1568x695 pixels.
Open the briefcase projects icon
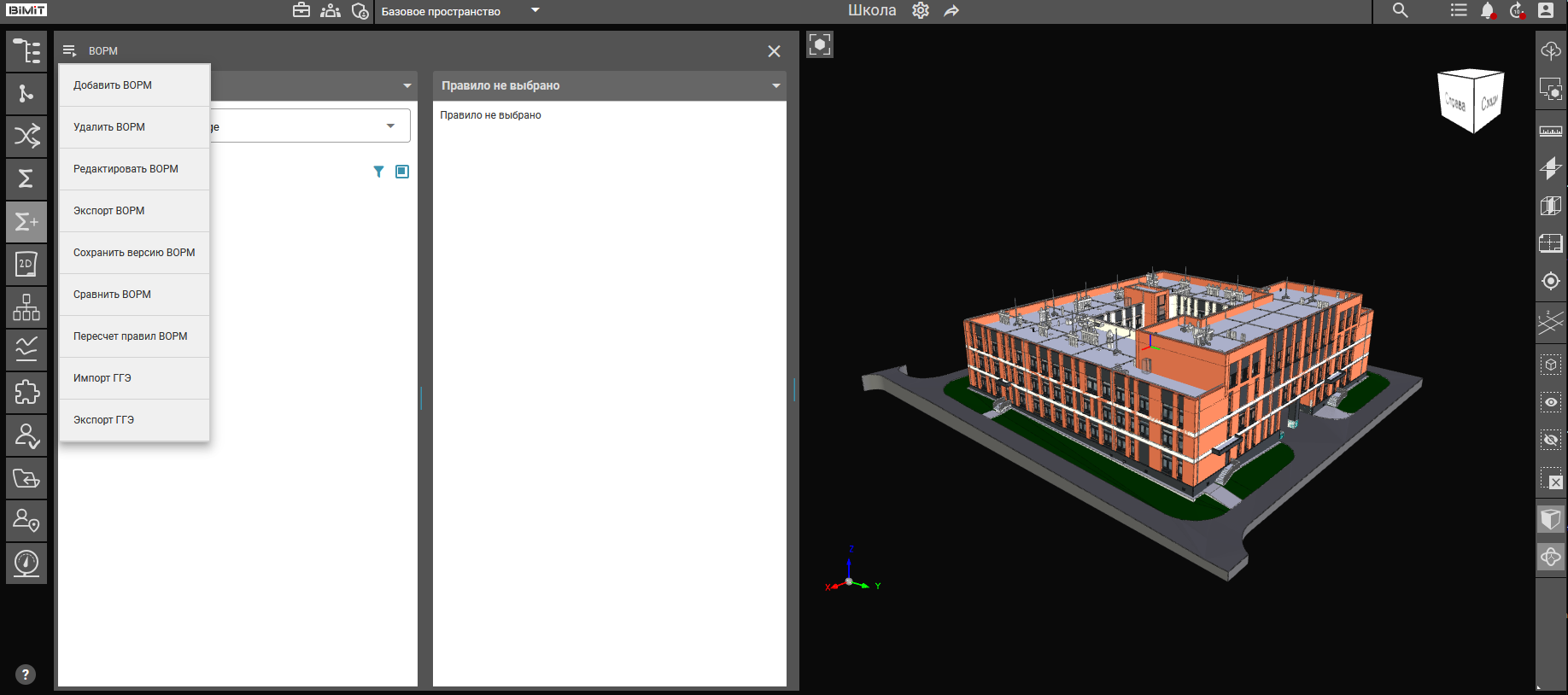301,10
